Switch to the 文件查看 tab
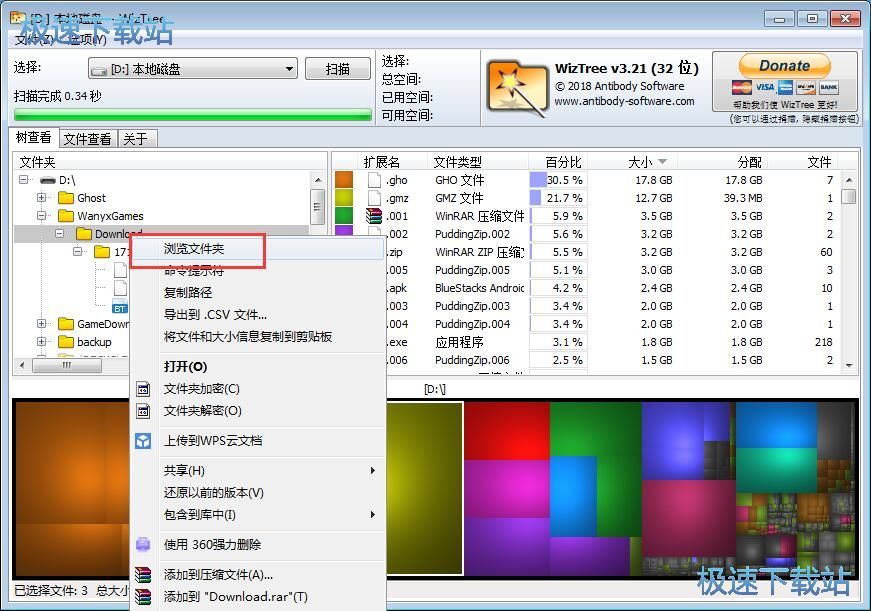 click(x=88, y=139)
